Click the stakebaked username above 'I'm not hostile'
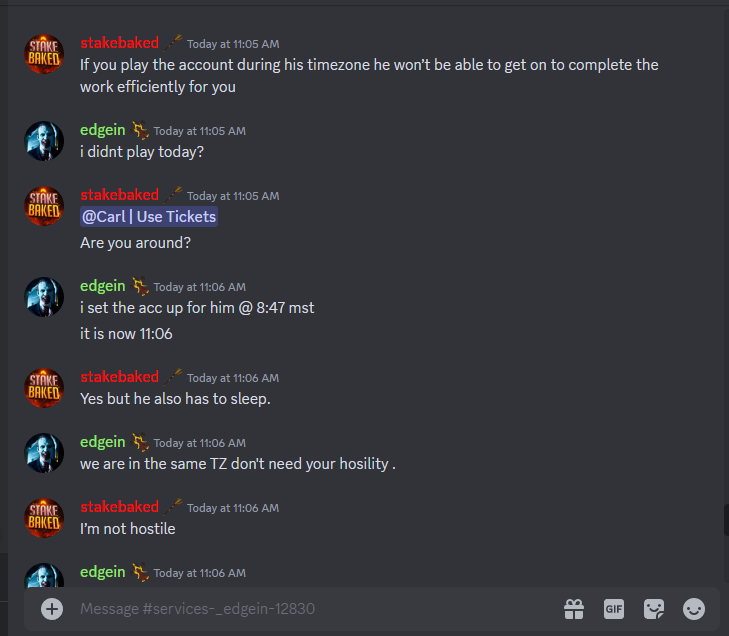The width and height of the screenshot is (729, 636). [119, 507]
